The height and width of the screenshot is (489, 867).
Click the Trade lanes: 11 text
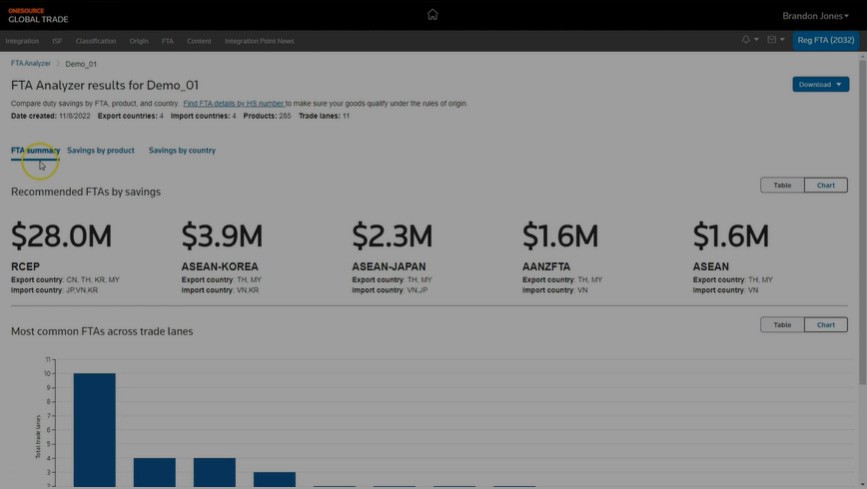[x=324, y=116]
